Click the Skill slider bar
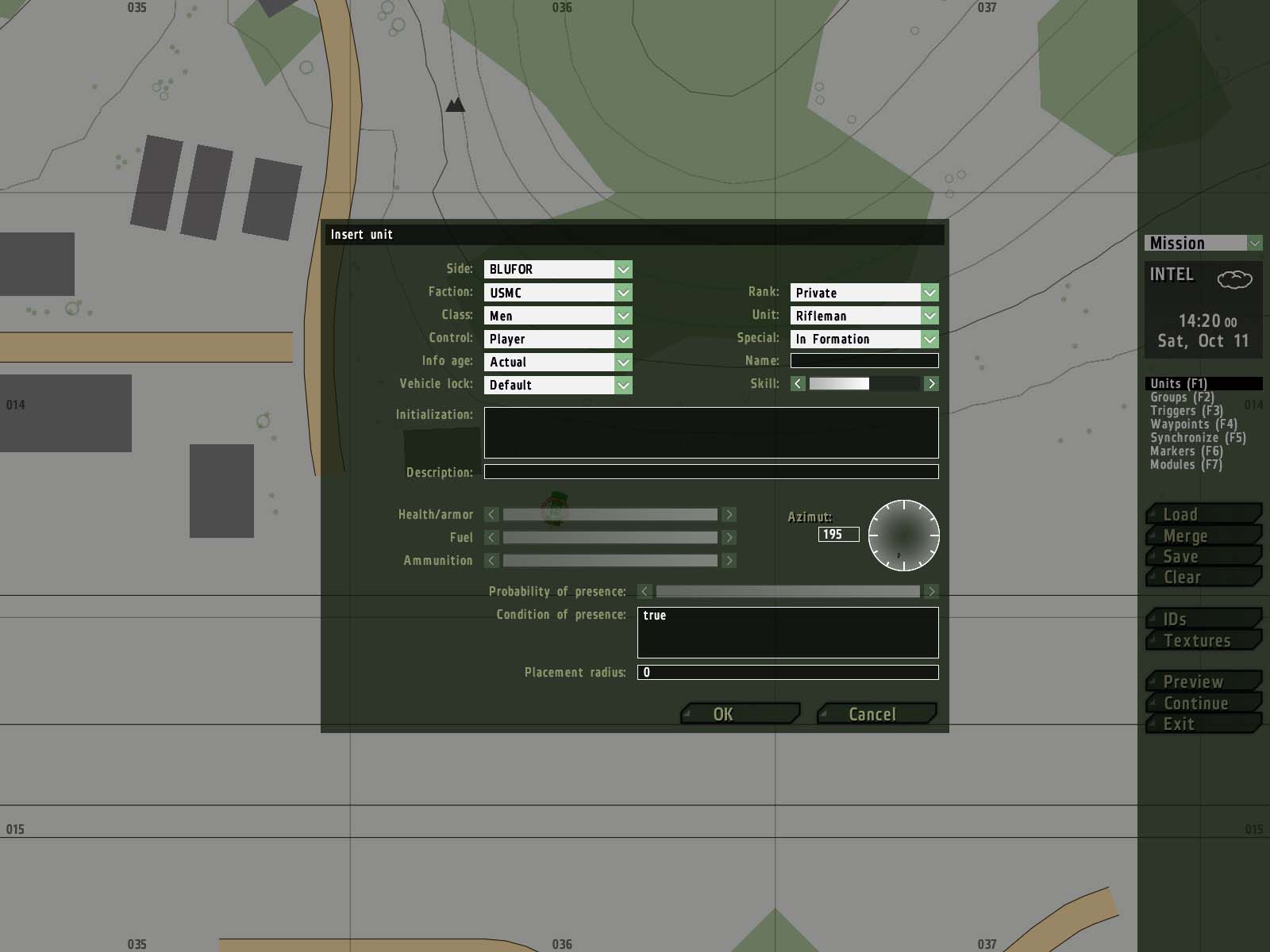The image size is (1270, 952). point(864,384)
